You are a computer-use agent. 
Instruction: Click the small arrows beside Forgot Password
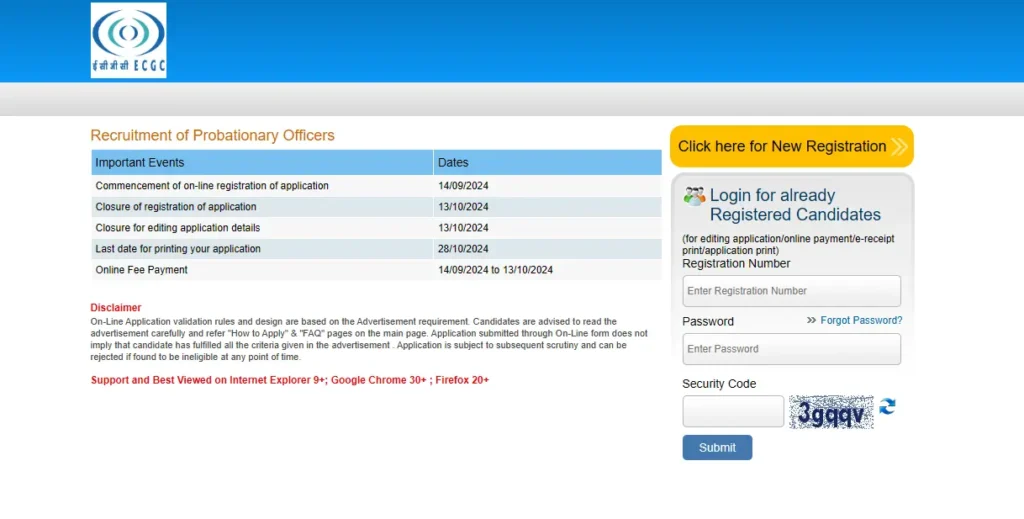(811, 321)
